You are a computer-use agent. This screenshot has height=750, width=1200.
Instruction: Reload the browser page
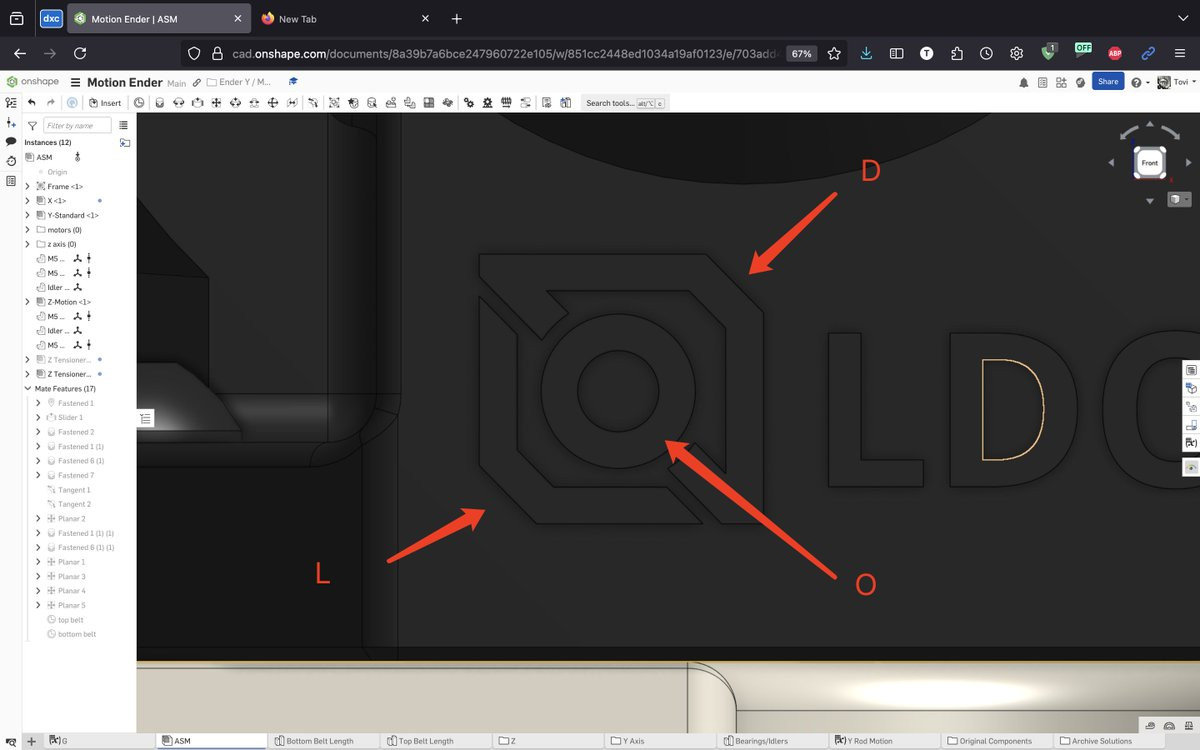[80, 53]
